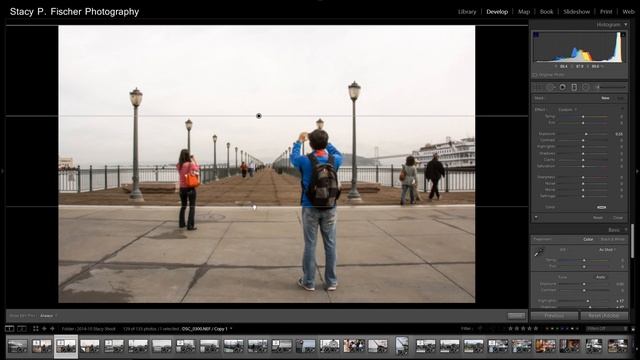Viewport: 640px width, 360px height.
Task: Select the Graduated Filter tool
Action: 574,87
